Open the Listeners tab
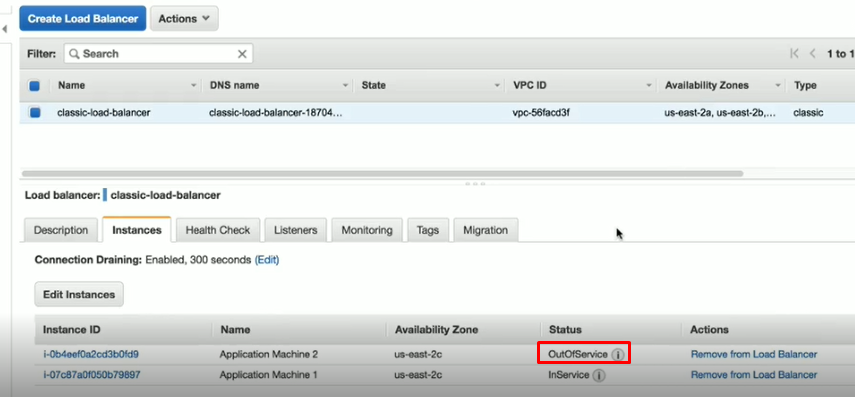 click(296, 230)
